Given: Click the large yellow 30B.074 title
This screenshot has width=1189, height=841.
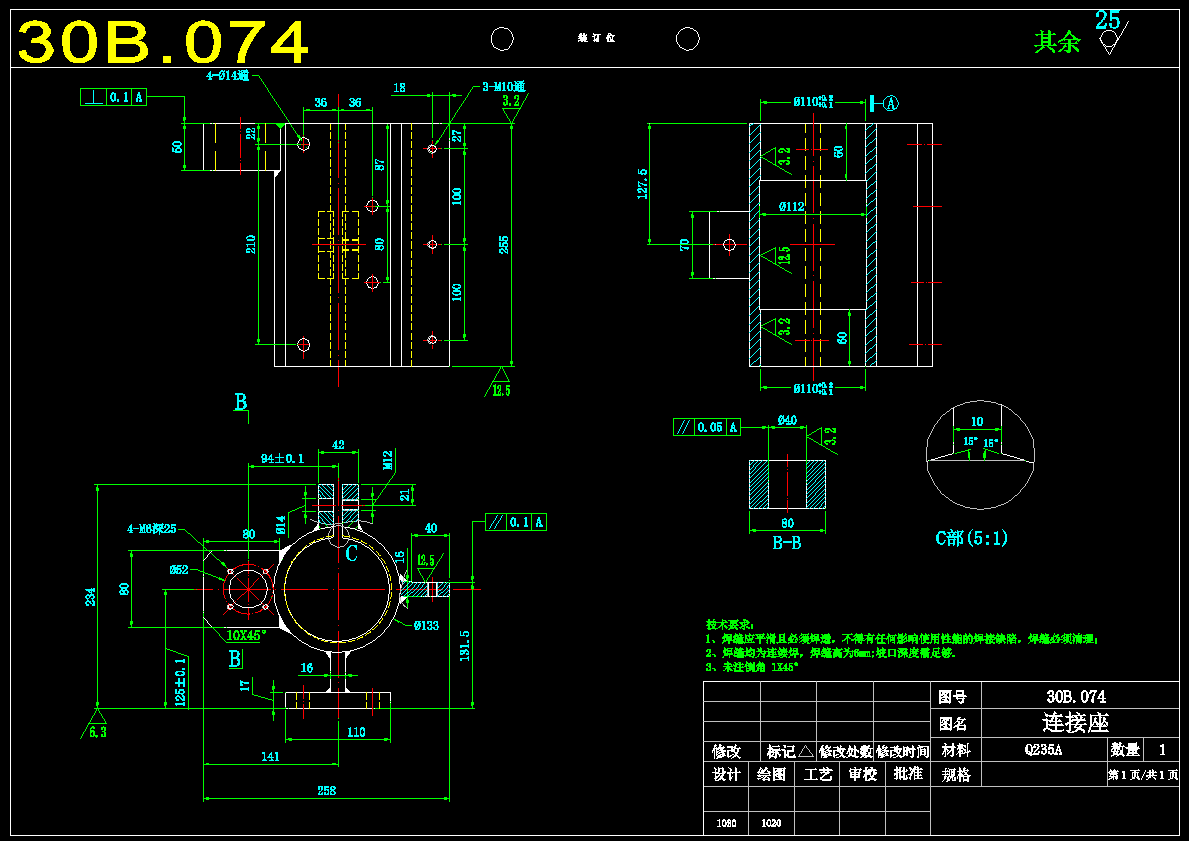Looking at the screenshot, I should click(163, 42).
